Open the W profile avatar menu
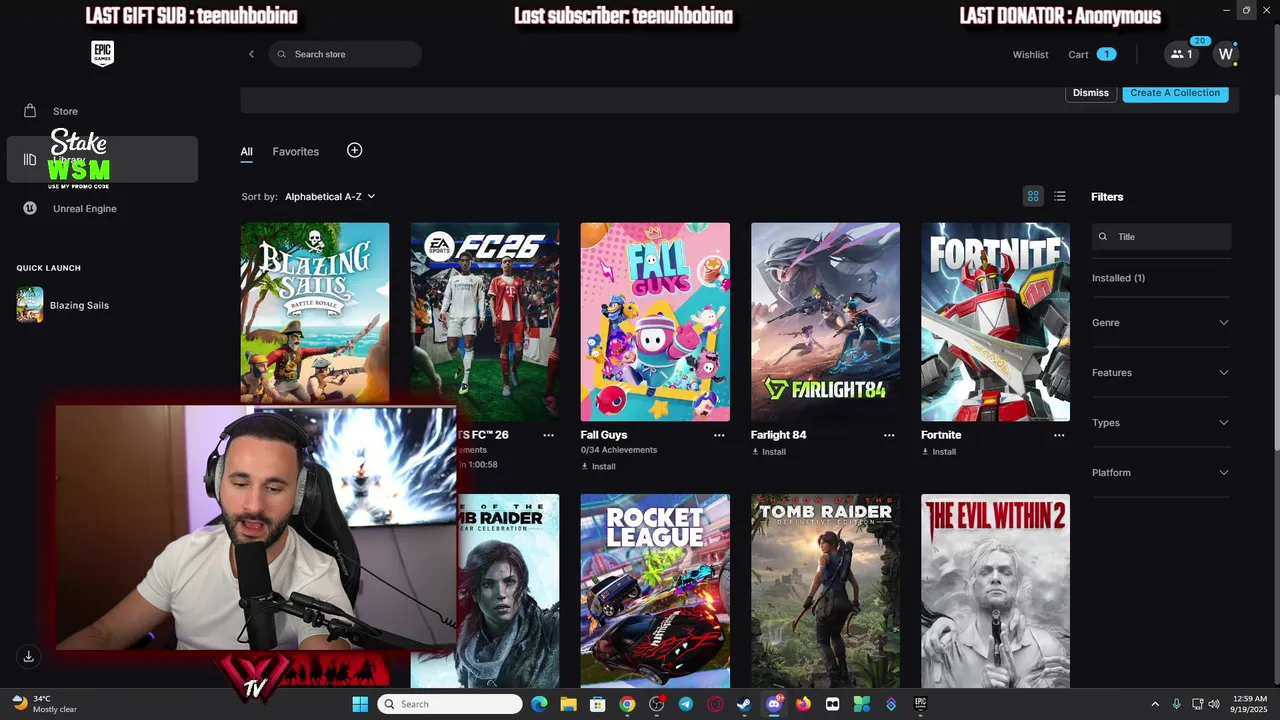 tap(1226, 54)
